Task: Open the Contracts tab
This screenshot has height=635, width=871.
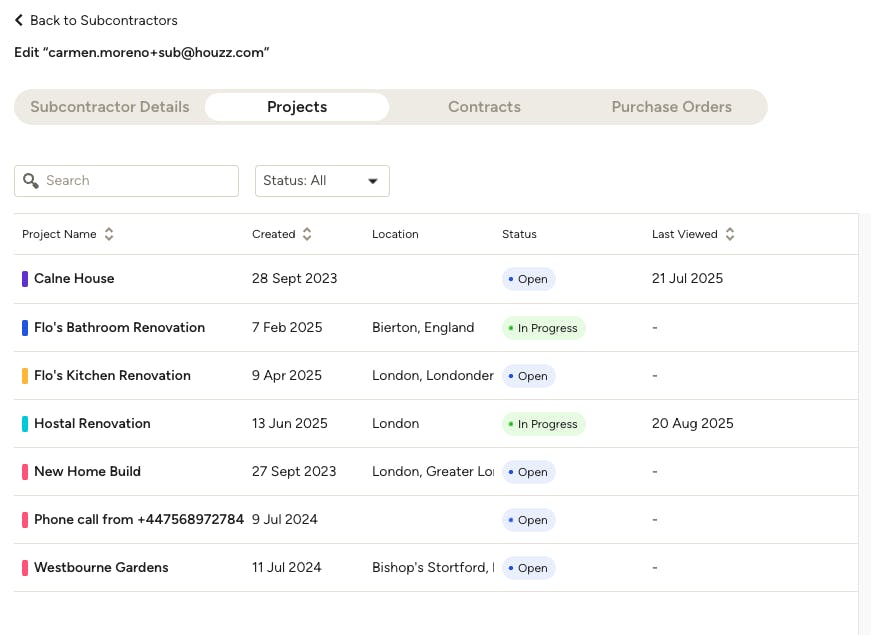Action: (x=484, y=107)
